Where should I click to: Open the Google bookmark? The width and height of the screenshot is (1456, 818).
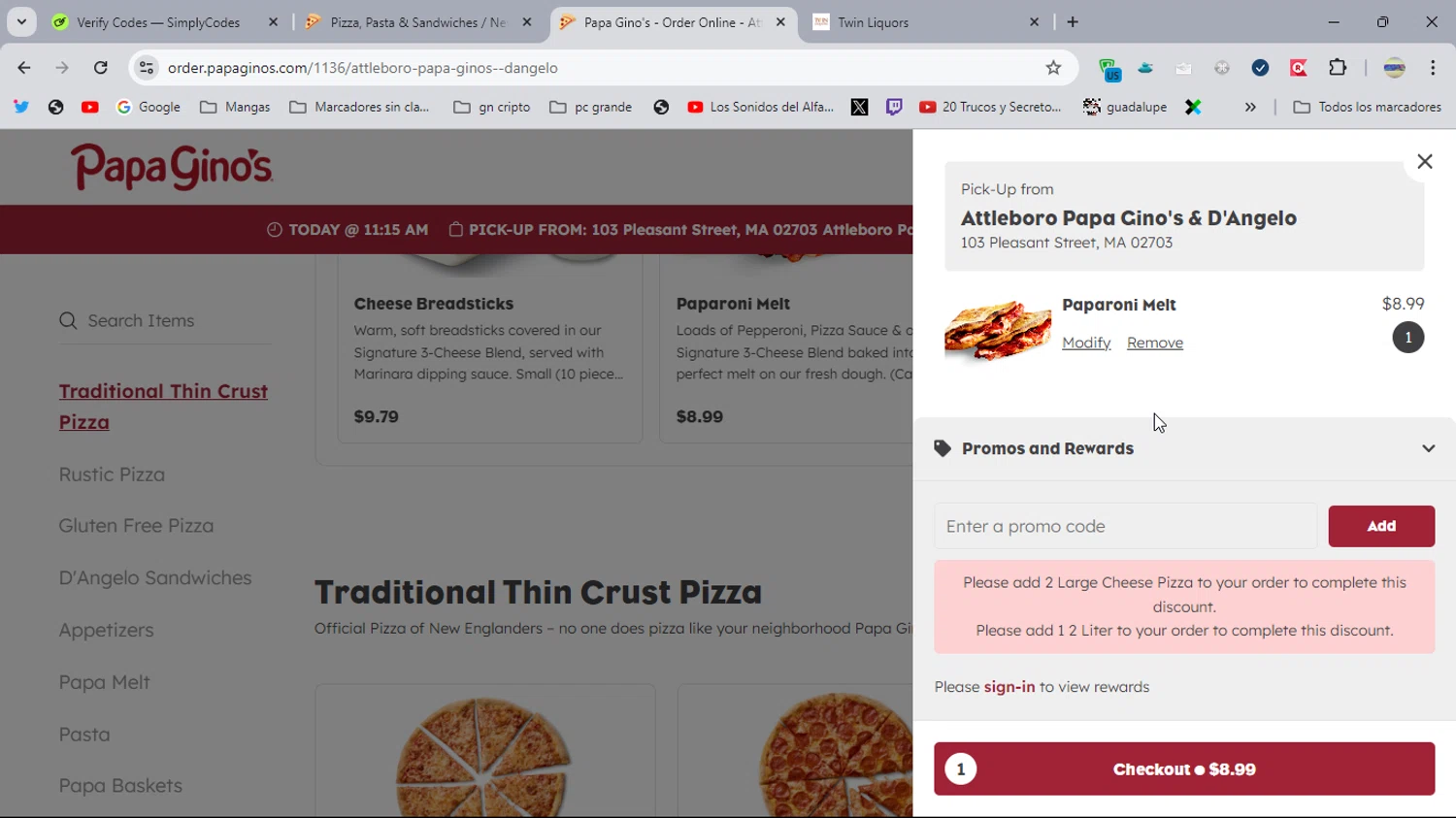coord(149,107)
